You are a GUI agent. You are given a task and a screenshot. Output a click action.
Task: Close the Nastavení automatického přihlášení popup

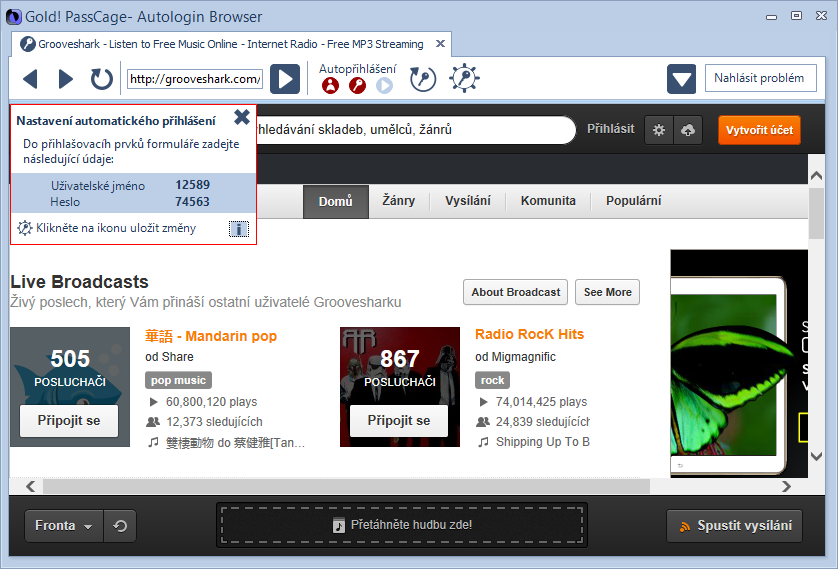click(x=242, y=117)
